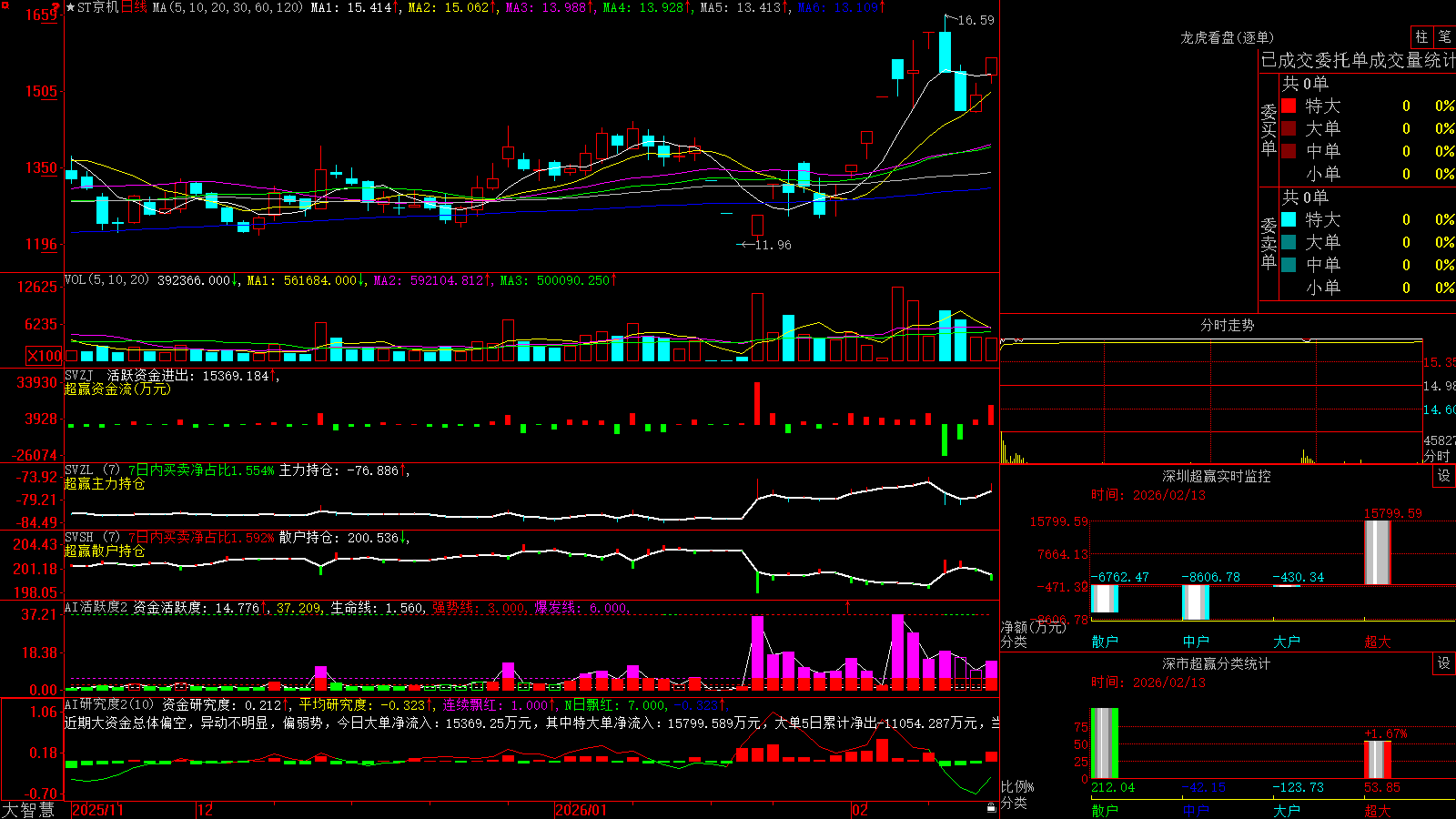Click the red 特大 buy order swatch
This screenshot has width=1456, height=819.
coord(1289,106)
